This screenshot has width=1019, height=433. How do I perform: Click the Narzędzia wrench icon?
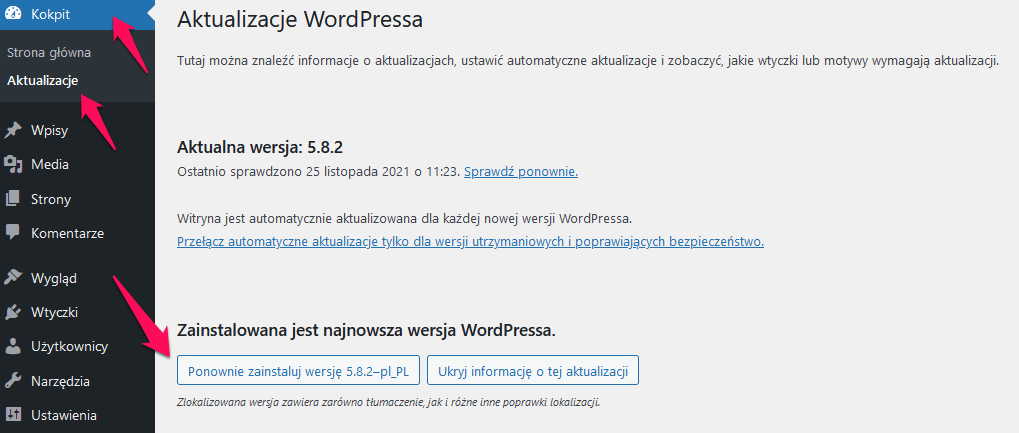click(x=13, y=381)
